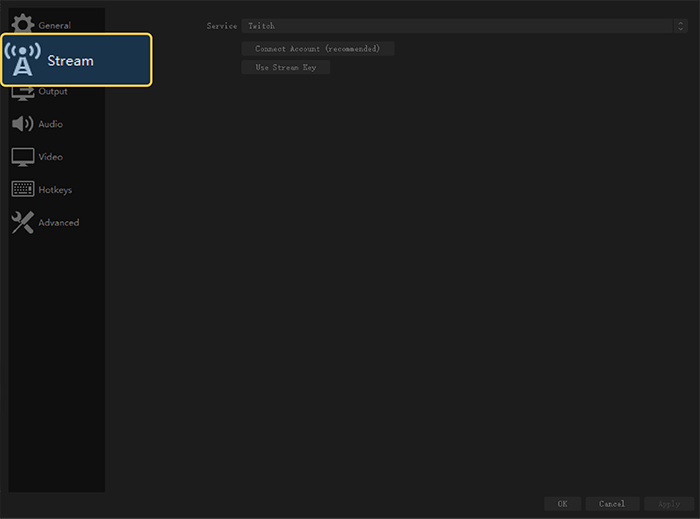Expand the Service list using its arrow
This screenshot has width=700, height=519.
click(681, 26)
